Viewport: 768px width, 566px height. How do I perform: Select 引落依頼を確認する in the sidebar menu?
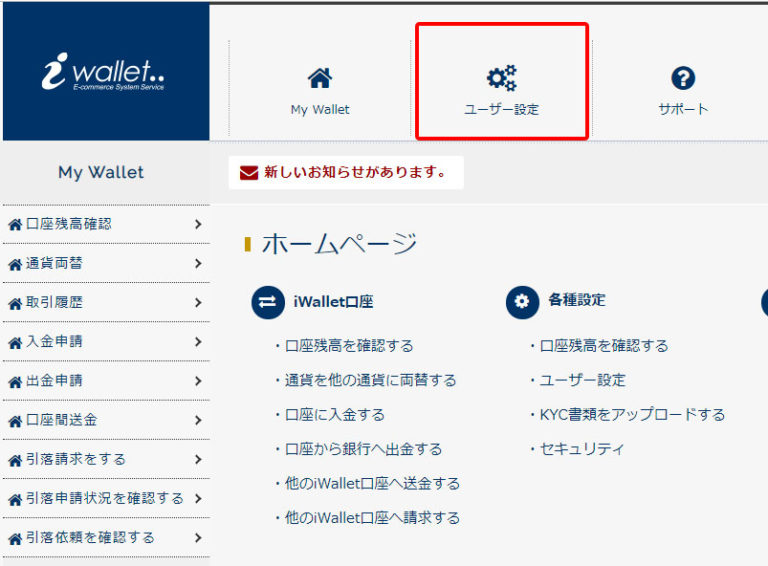click(x=90, y=537)
